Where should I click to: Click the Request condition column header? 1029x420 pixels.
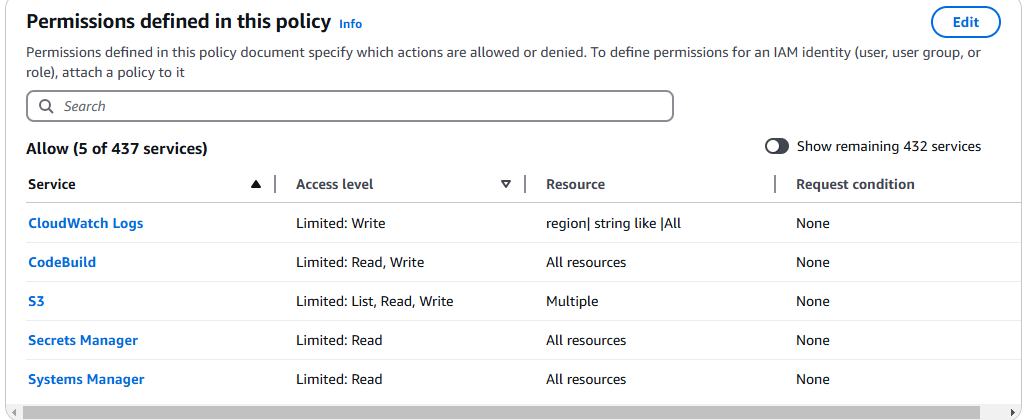pos(855,184)
